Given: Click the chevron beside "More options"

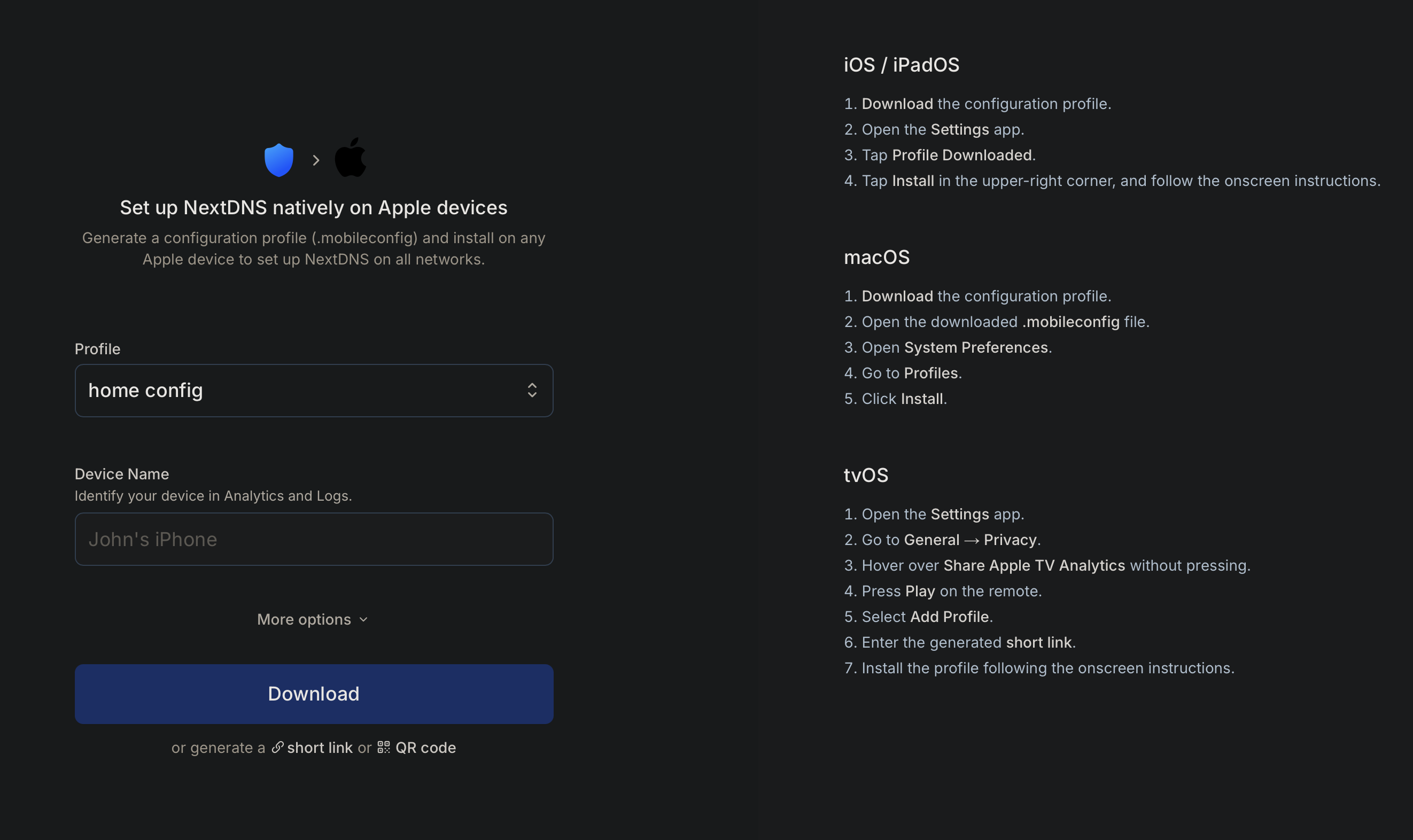Looking at the screenshot, I should pyautogui.click(x=363, y=619).
